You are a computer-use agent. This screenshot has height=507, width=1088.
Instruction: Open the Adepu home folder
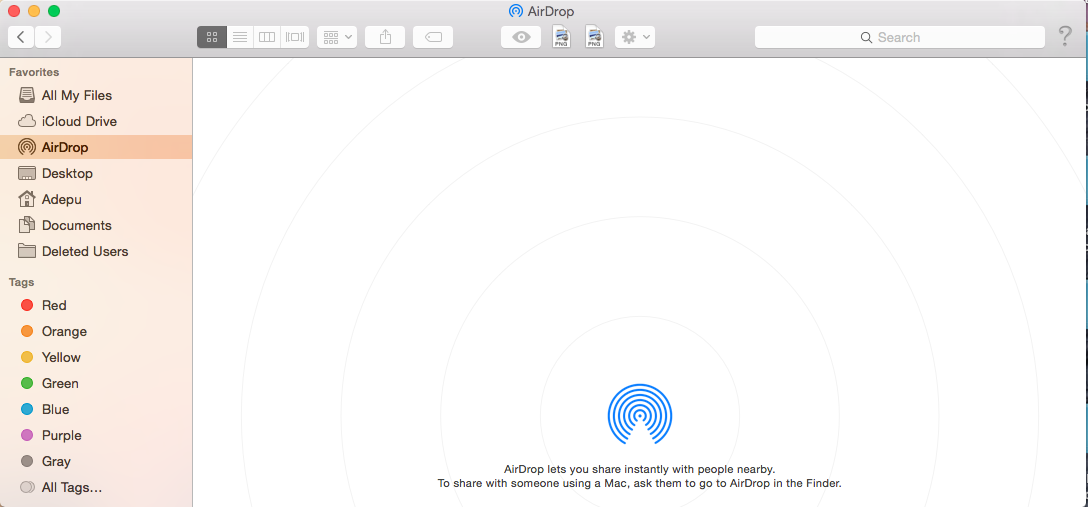click(x=96, y=199)
